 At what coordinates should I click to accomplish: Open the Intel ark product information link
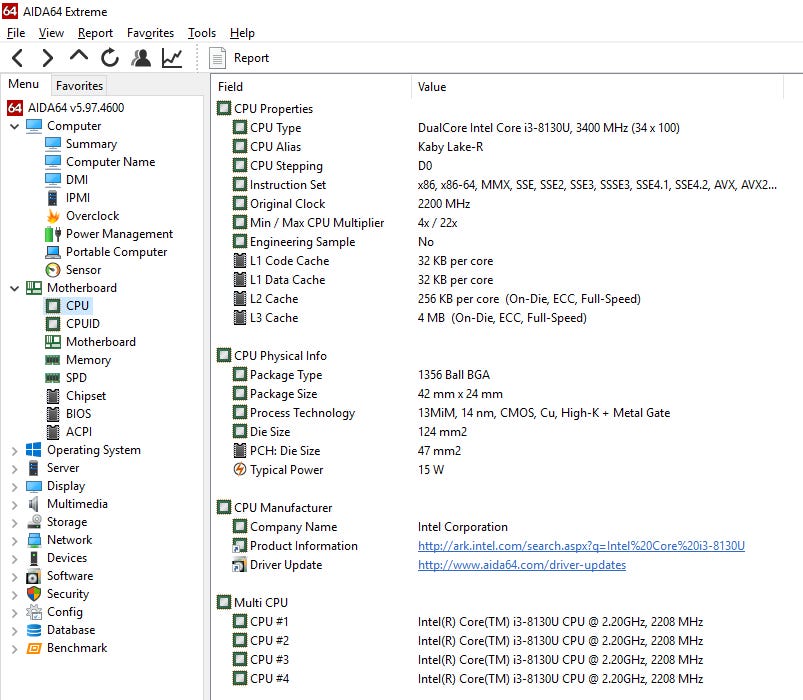[581, 546]
